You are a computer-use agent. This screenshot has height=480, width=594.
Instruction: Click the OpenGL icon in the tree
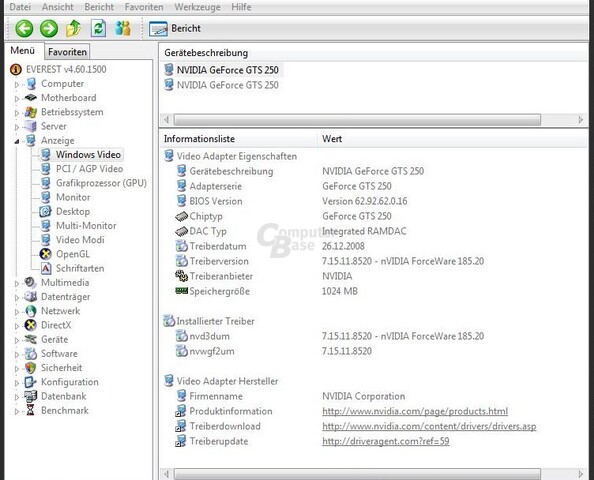[x=45, y=254]
